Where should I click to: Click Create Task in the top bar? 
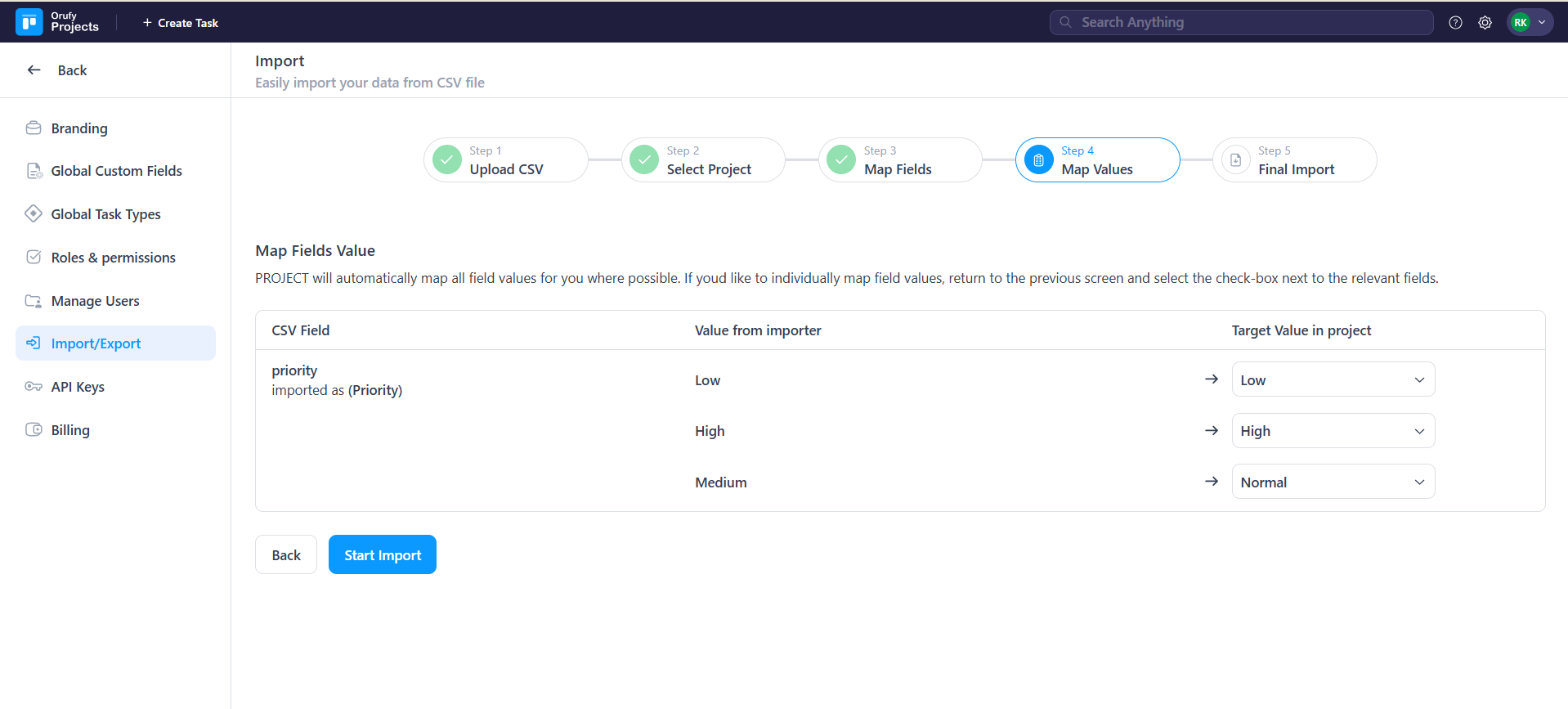(181, 23)
